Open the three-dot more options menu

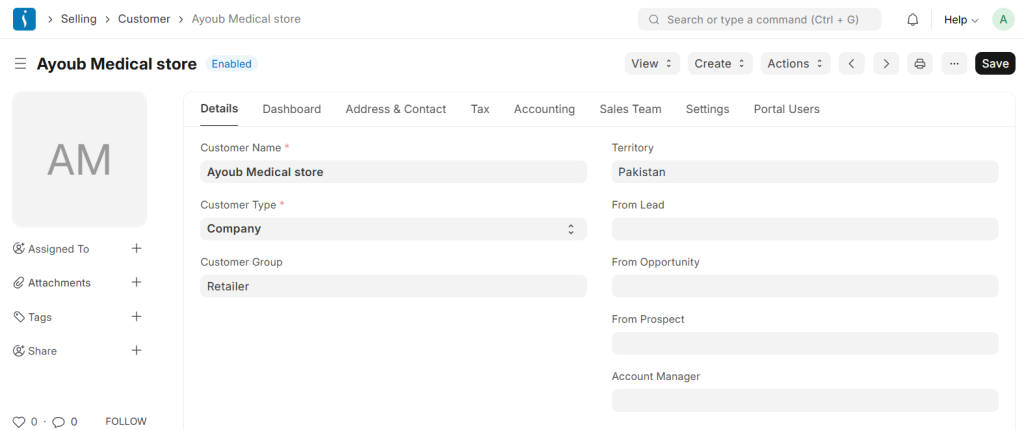click(x=954, y=63)
